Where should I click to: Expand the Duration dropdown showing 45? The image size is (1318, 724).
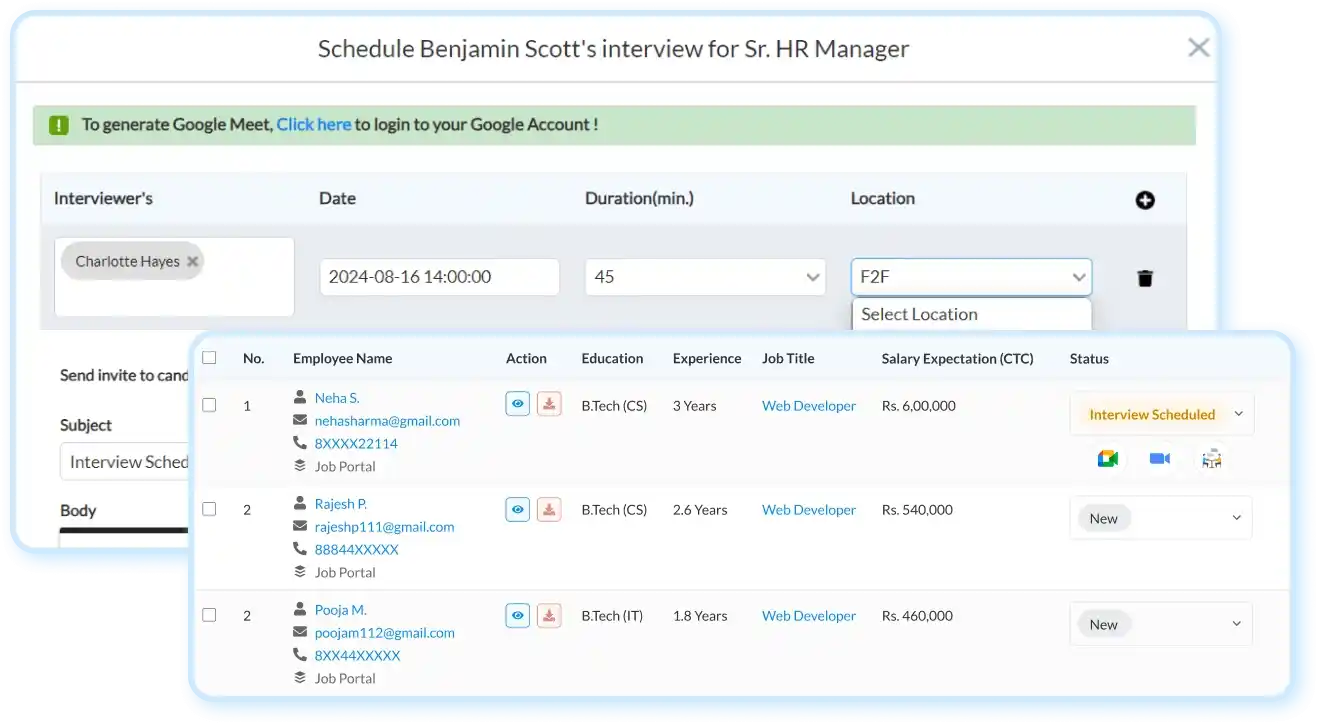[704, 276]
